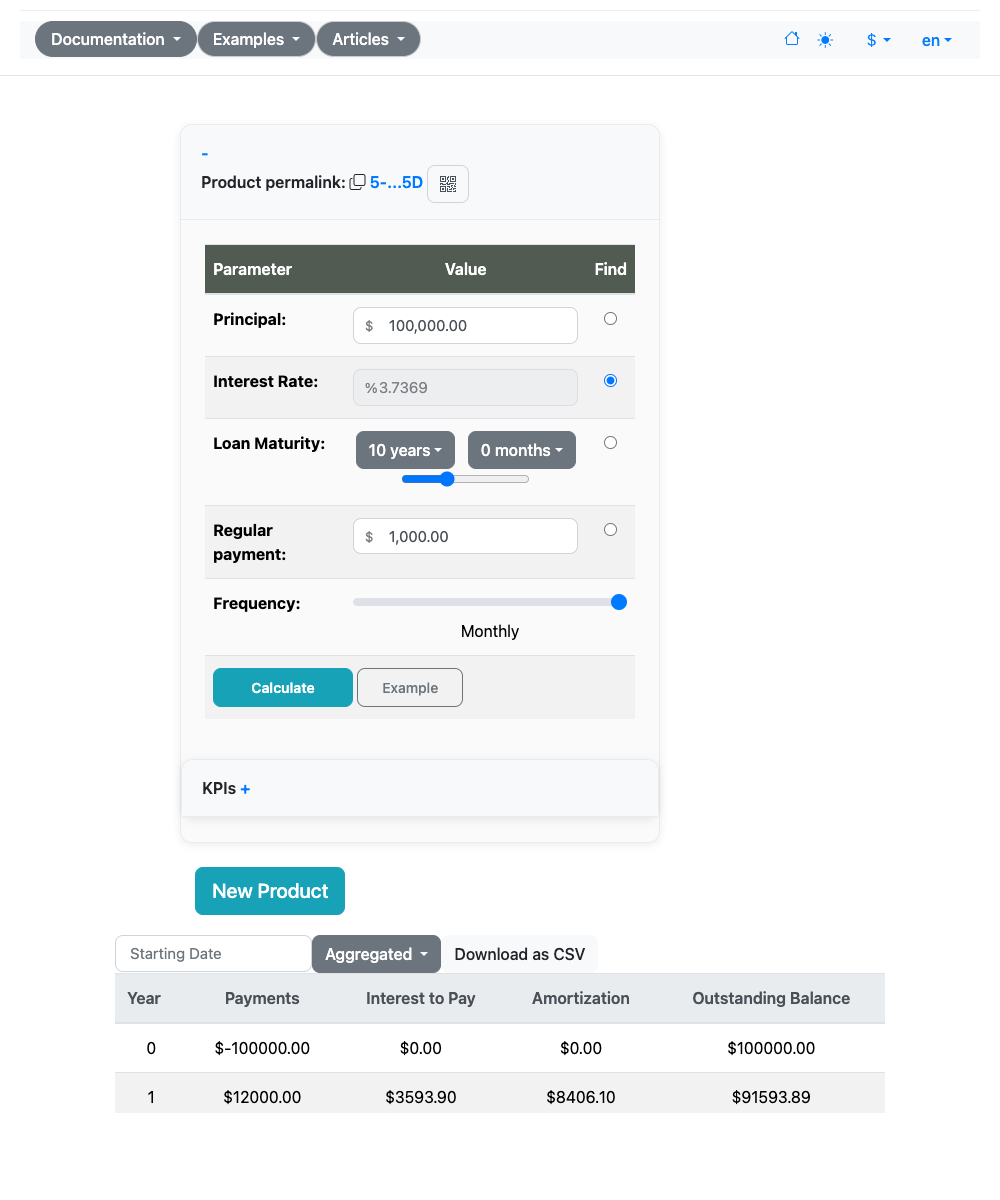Screen dimensions: 1000x1200
Task: Open the Aggregated view dropdown
Action: pos(376,954)
